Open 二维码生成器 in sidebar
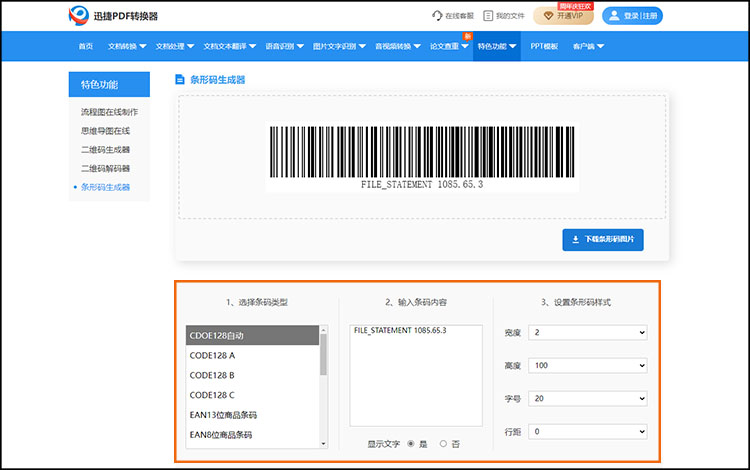 (105, 150)
